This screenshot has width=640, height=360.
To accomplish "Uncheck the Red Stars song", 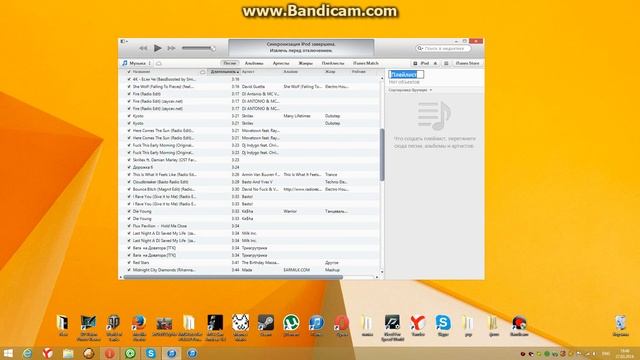I will pyautogui.click(x=129, y=263).
